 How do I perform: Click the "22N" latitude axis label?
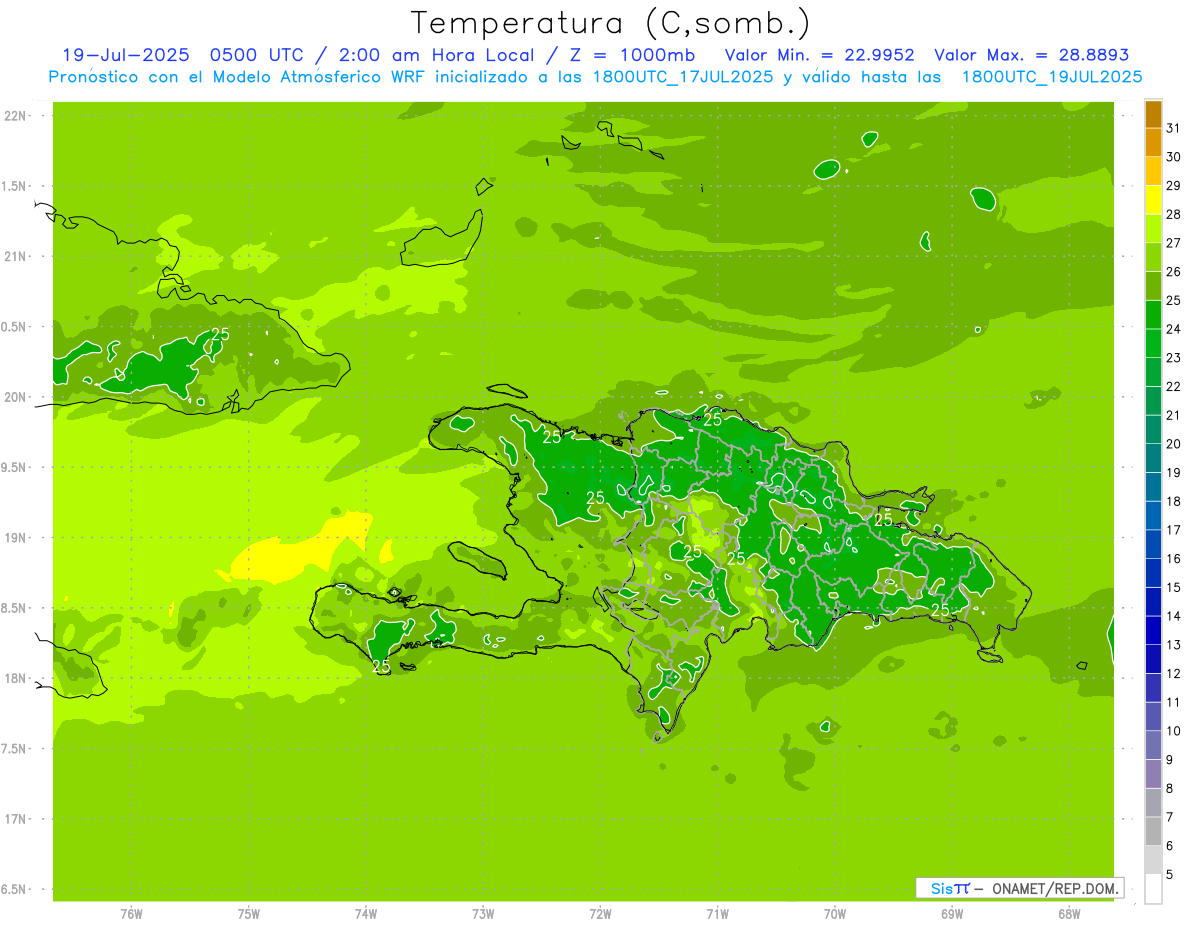point(14,116)
